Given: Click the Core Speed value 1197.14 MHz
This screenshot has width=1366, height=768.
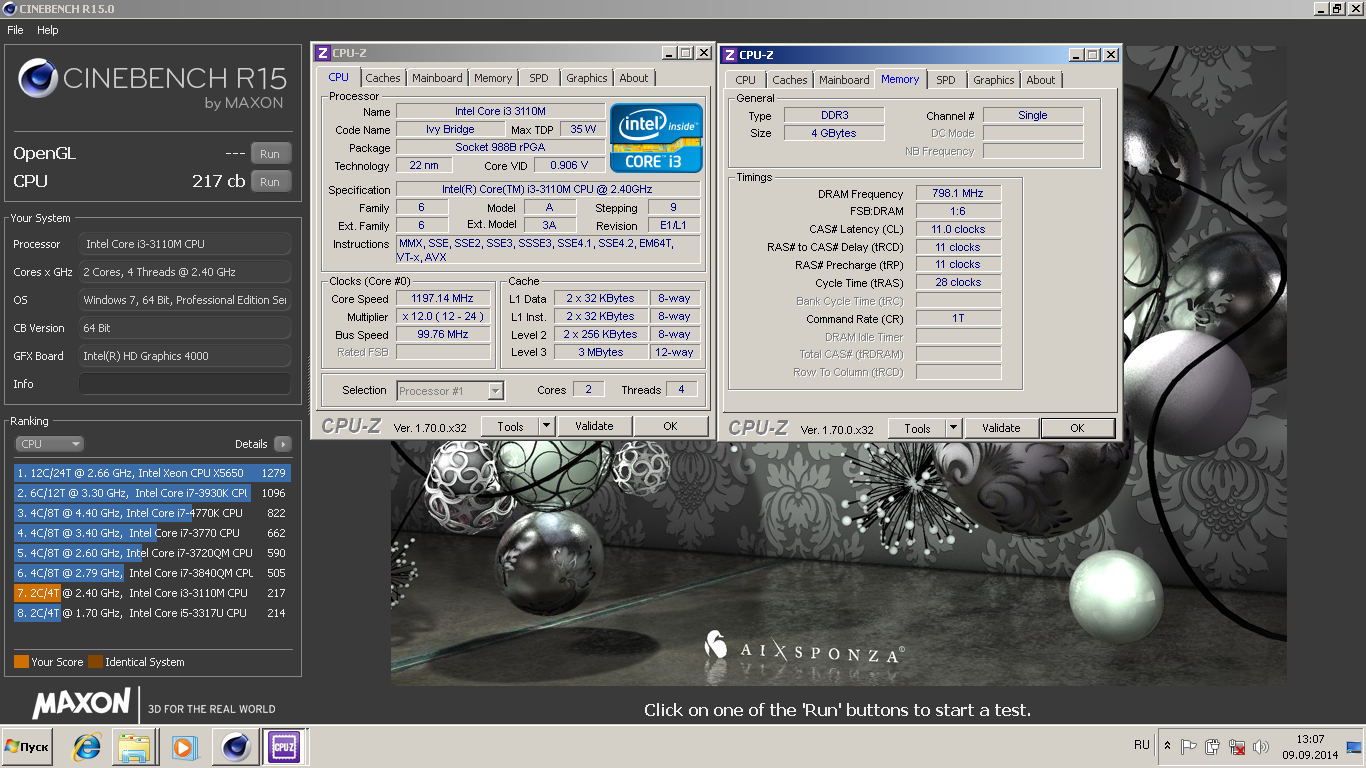Looking at the screenshot, I should 442,298.
